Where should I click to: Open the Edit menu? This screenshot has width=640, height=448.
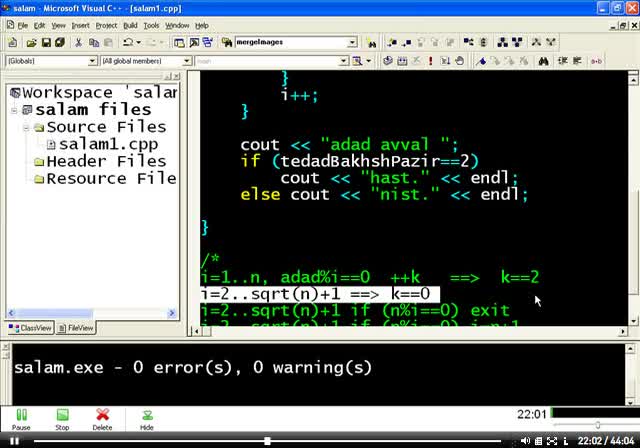pyautogui.click(x=39, y=26)
